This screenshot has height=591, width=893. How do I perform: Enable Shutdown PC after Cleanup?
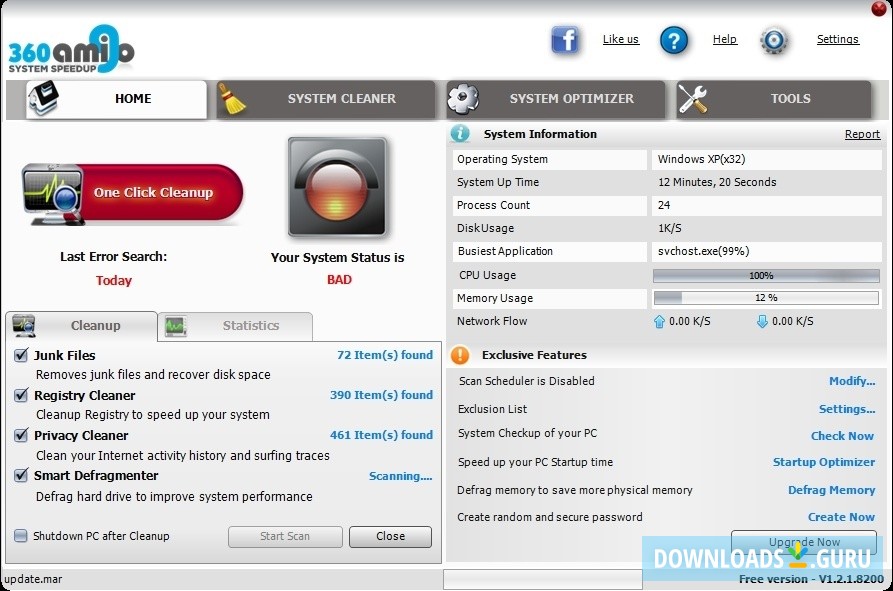(21, 536)
